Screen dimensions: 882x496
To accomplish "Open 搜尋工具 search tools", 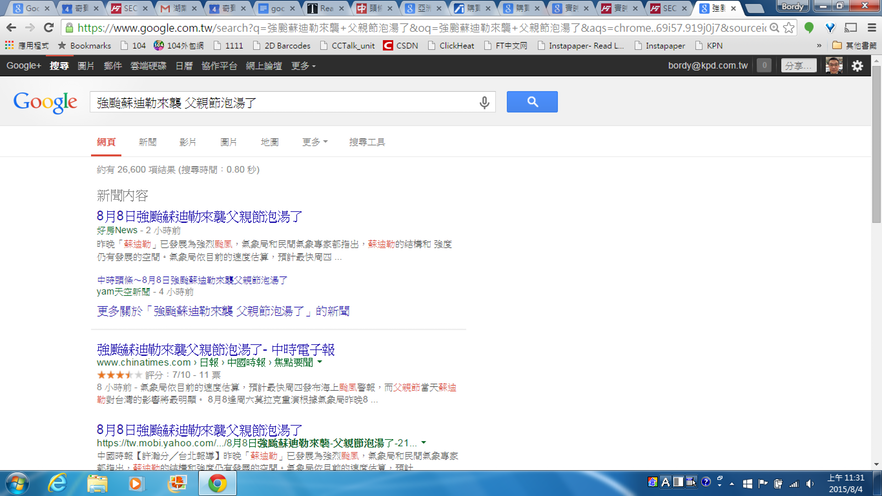I will (367, 142).
